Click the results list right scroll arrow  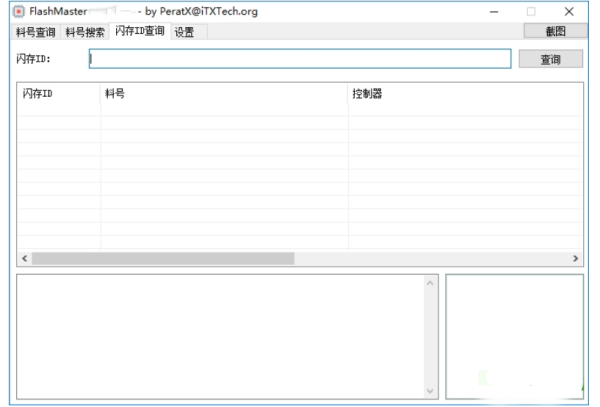click(x=576, y=258)
